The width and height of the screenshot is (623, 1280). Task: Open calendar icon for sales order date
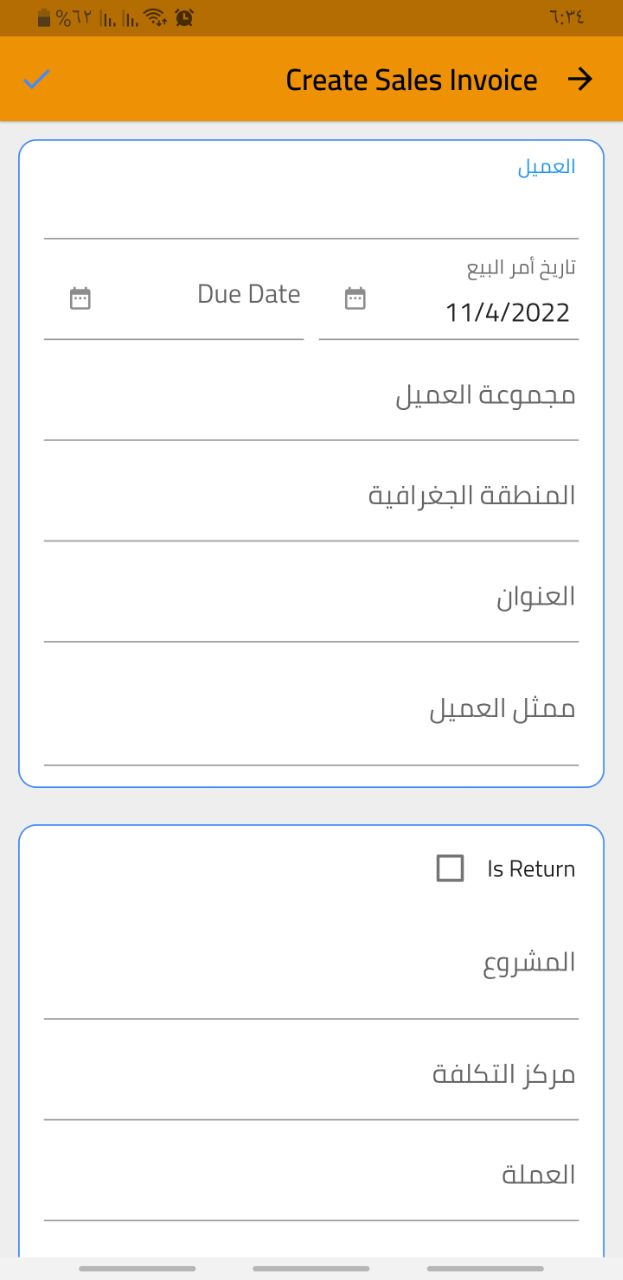pos(355,298)
